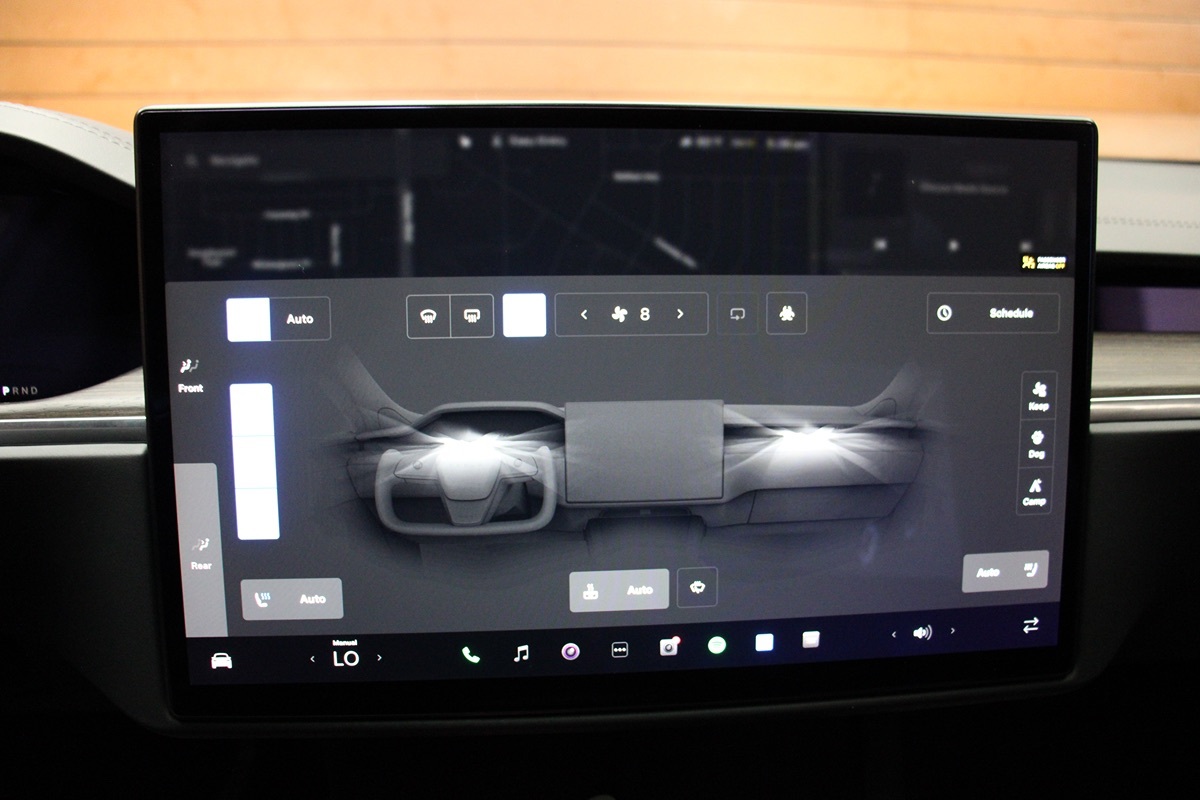This screenshot has height=800, width=1200.
Task: Open the climate Schedule button
Action: click(992, 313)
